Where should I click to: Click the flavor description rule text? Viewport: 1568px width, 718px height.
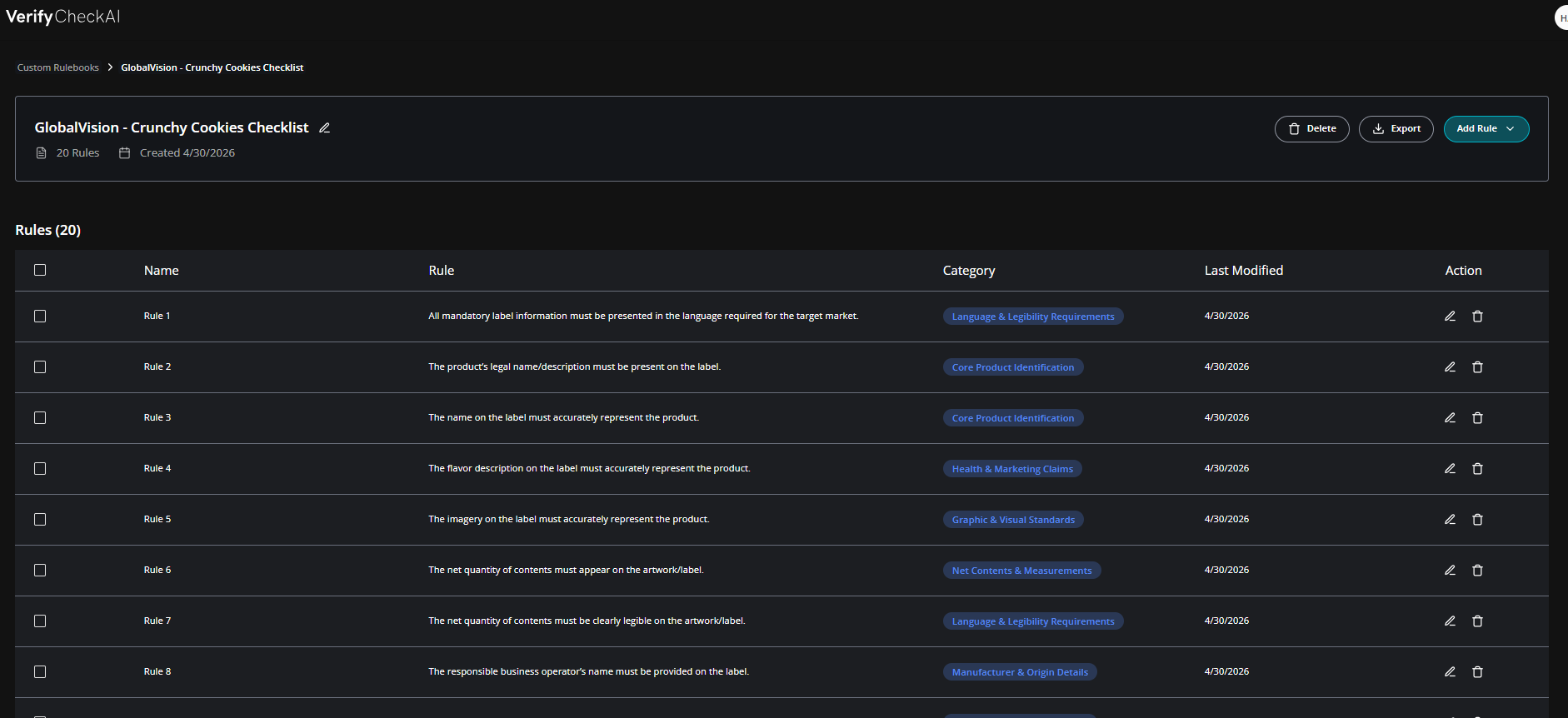click(589, 469)
